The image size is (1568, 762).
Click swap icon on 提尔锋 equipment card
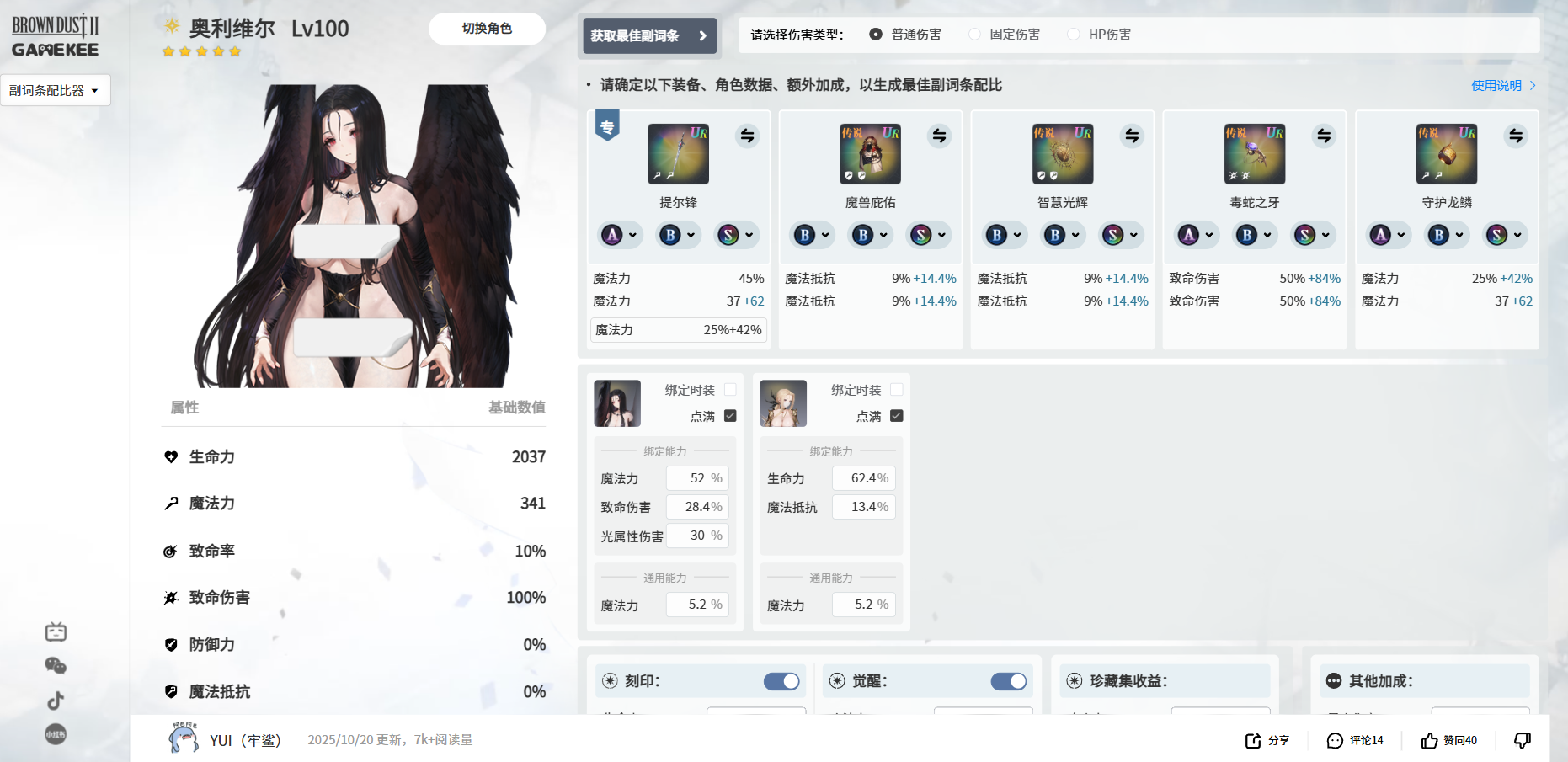(x=747, y=136)
